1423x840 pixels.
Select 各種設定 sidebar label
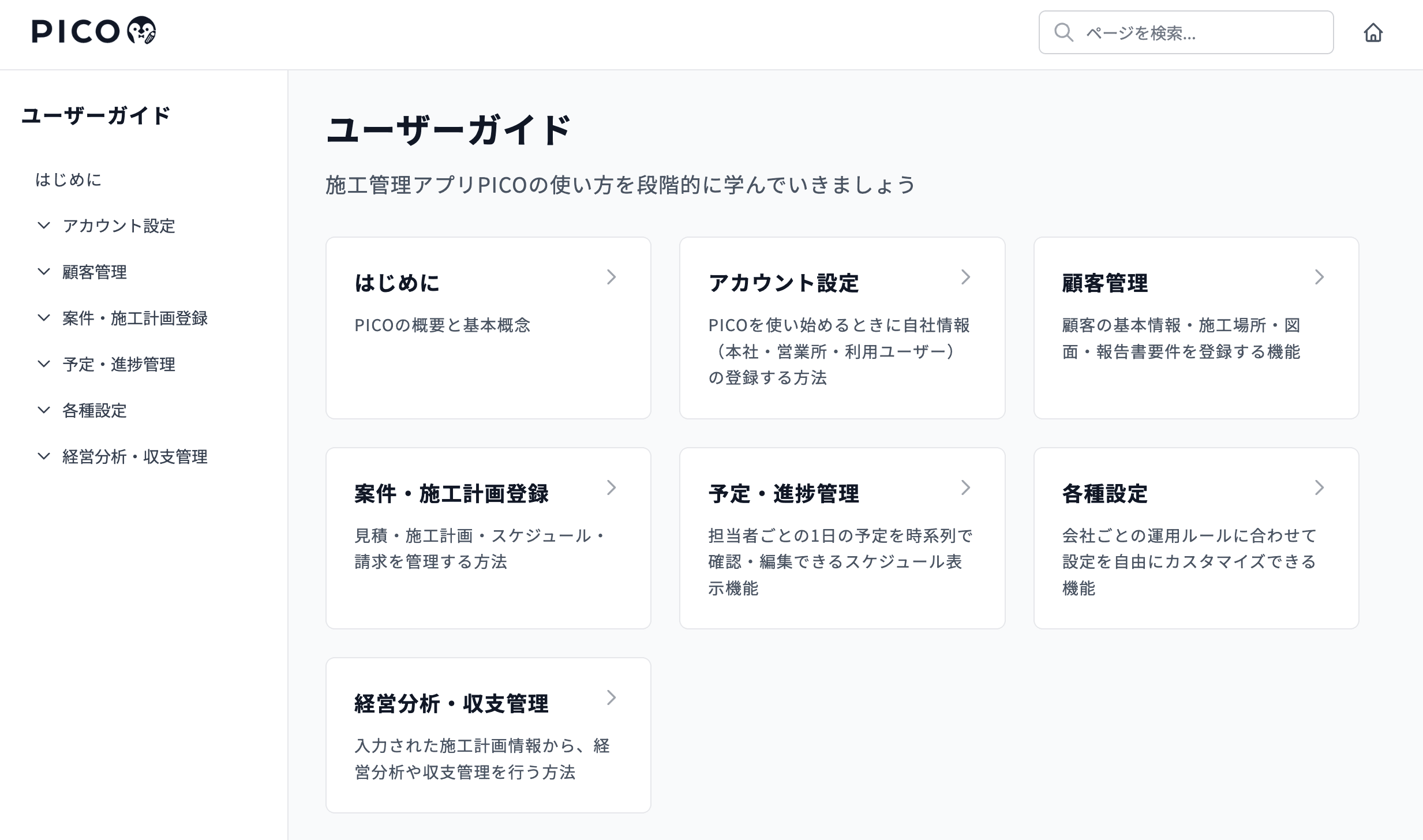click(95, 410)
